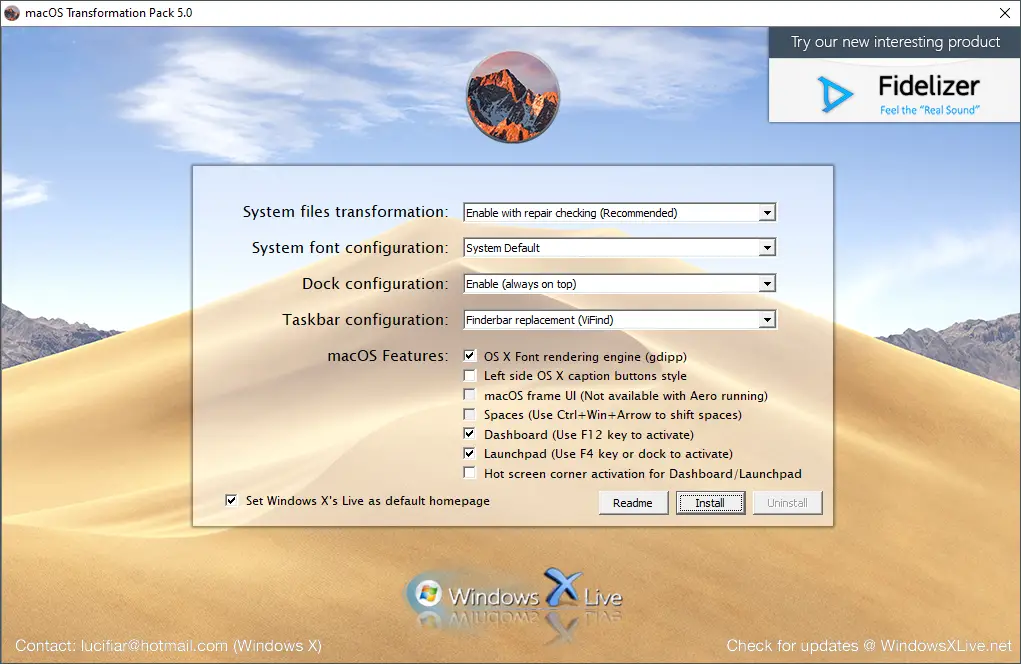Enable Spaces feature checkbox
The width and height of the screenshot is (1021, 664).
tap(469, 414)
